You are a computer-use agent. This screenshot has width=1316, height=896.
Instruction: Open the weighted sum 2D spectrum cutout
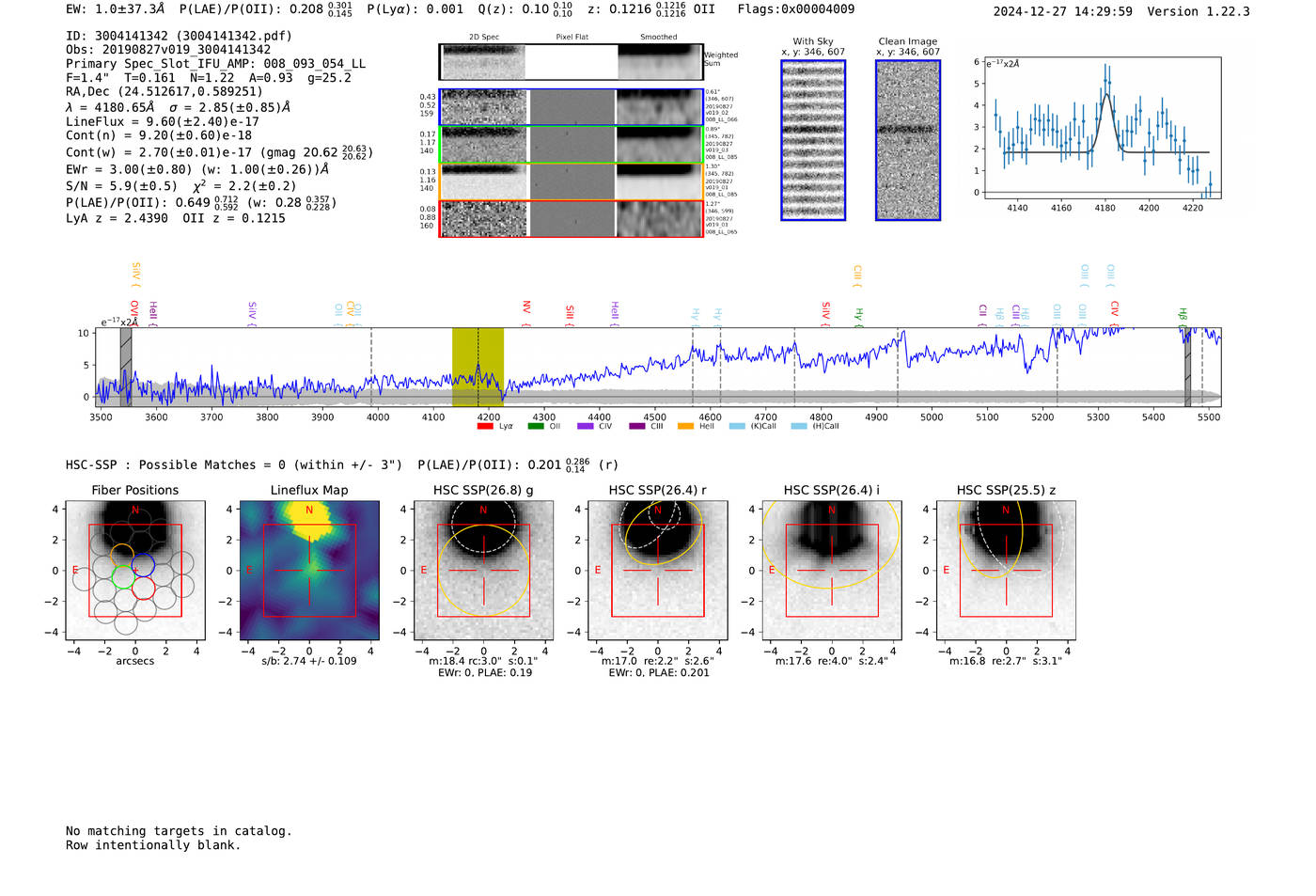coord(571,62)
